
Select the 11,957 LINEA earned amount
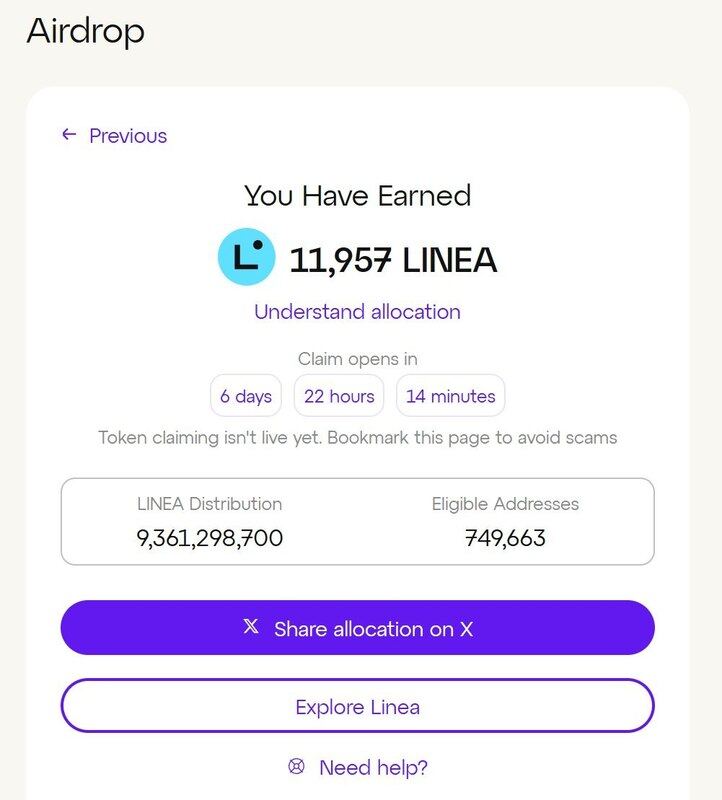(x=393, y=260)
